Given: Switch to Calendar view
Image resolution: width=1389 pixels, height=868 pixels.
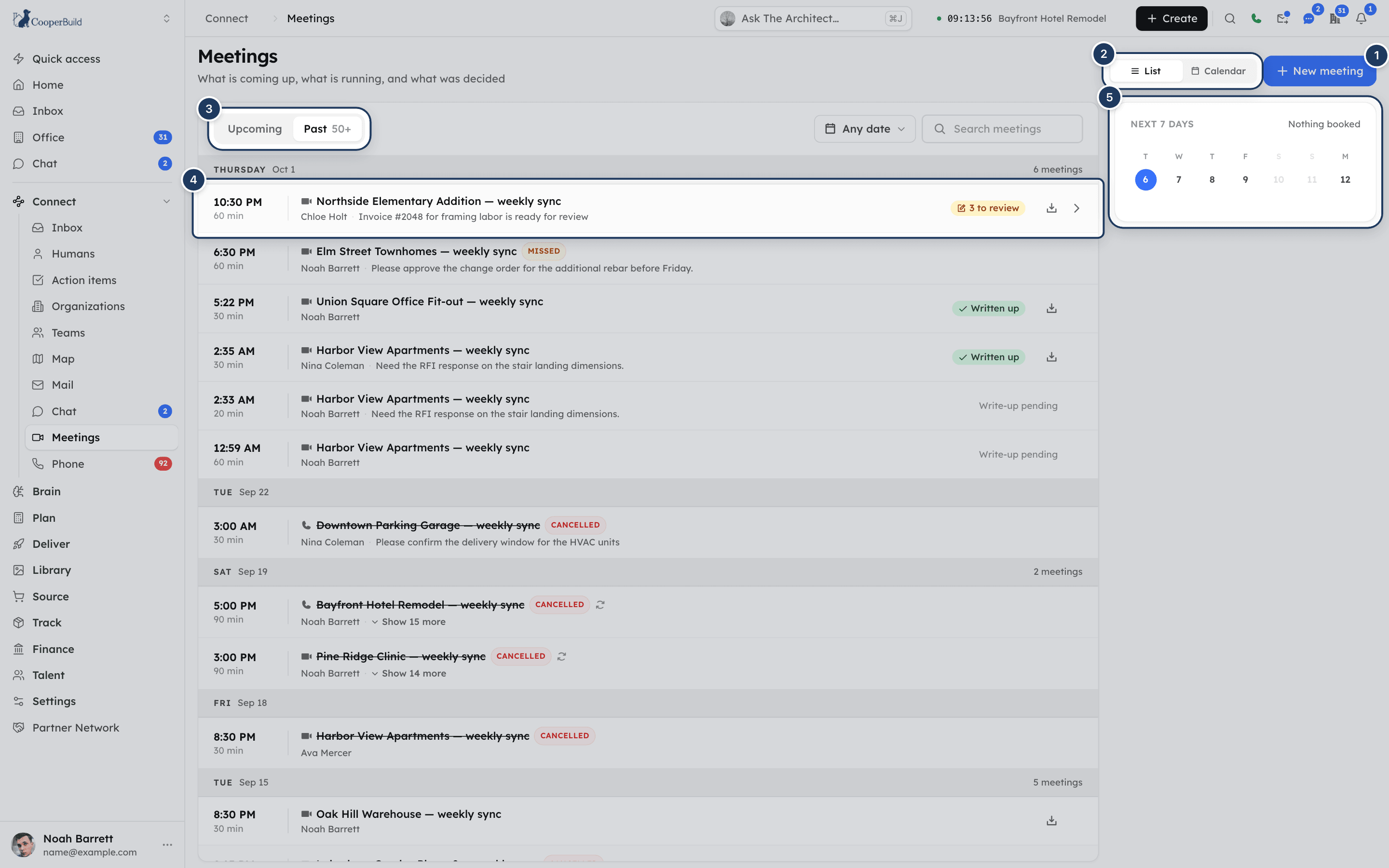Looking at the screenshot, I should click(1218, 71).
